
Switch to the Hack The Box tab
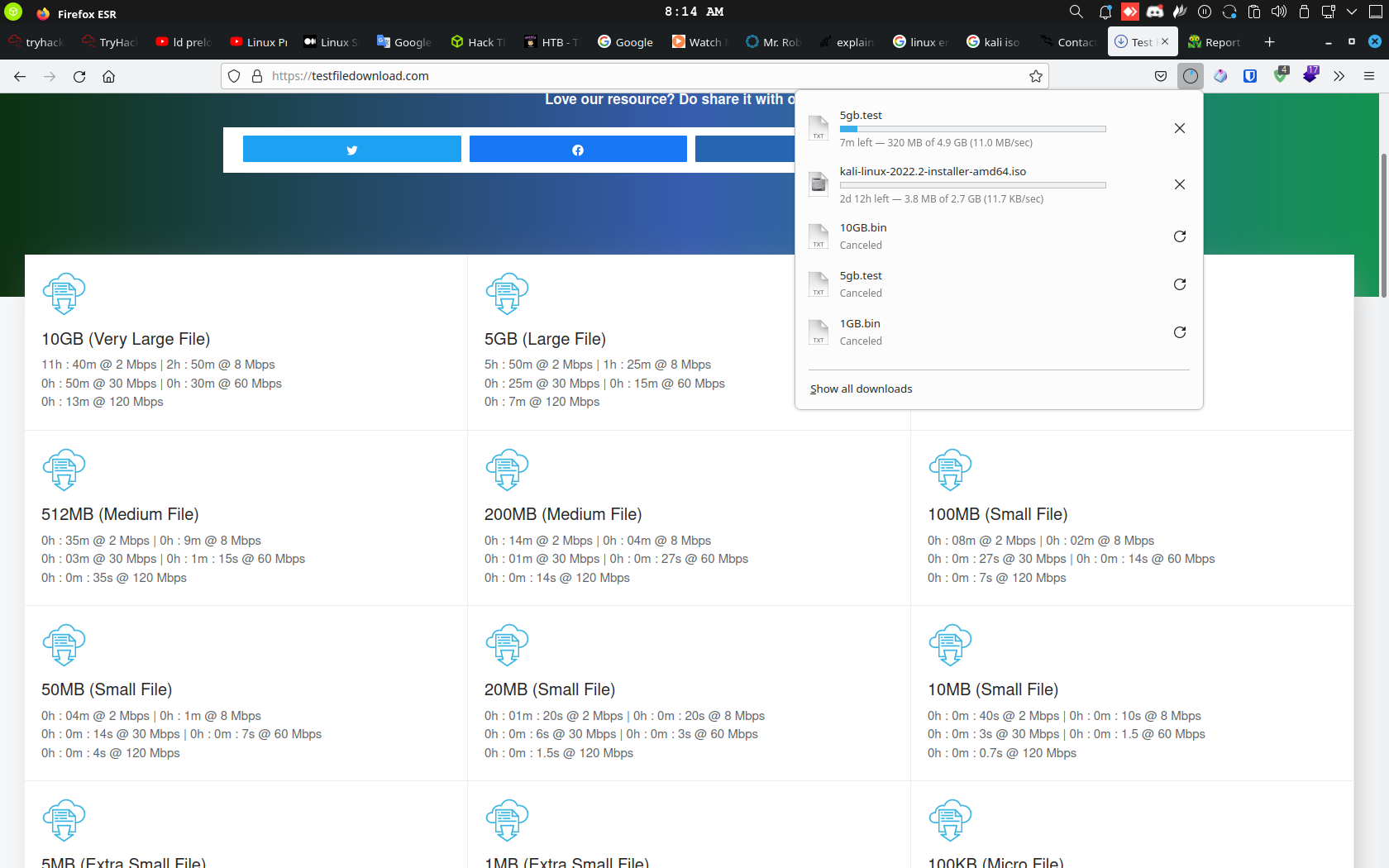479,42
